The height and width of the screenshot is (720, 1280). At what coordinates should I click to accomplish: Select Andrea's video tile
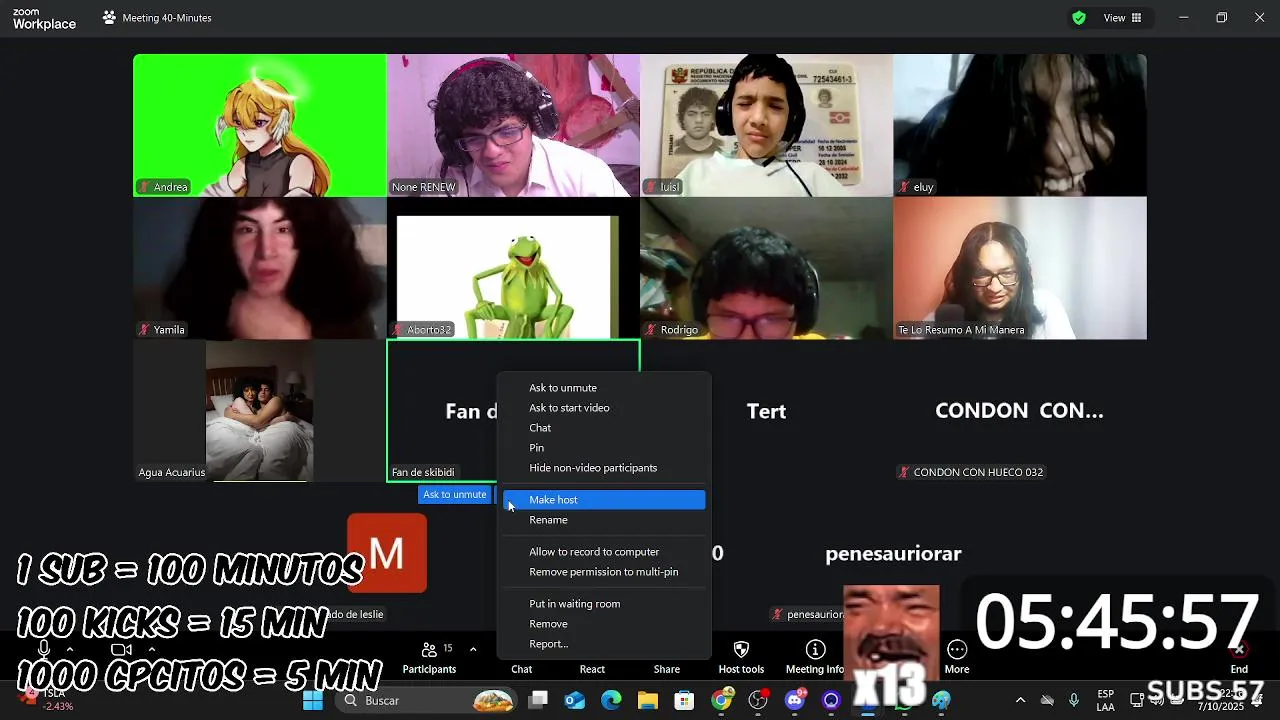(260, 125)
